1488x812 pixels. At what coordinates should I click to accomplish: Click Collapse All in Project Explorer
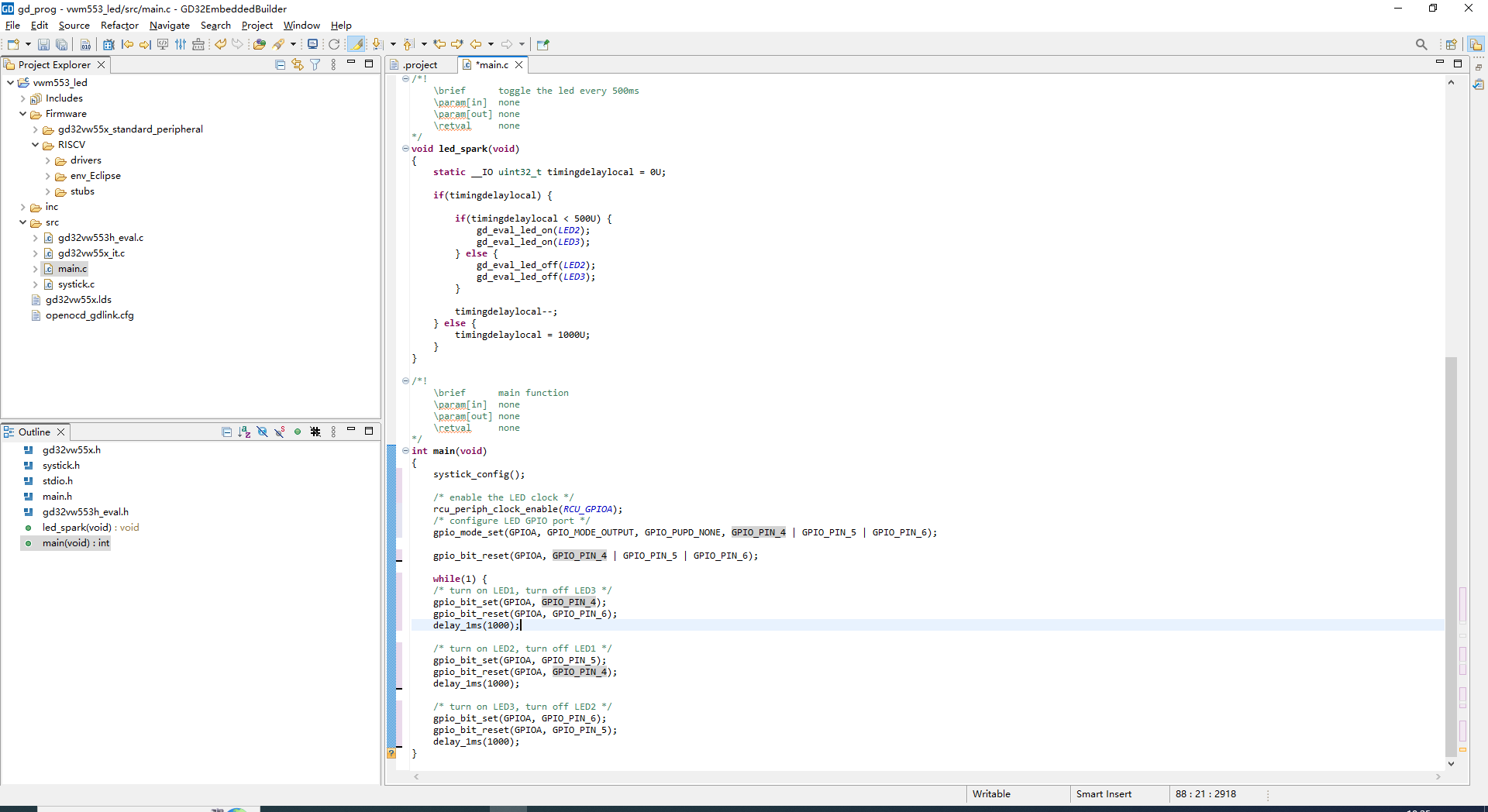(x=280, y=65)
